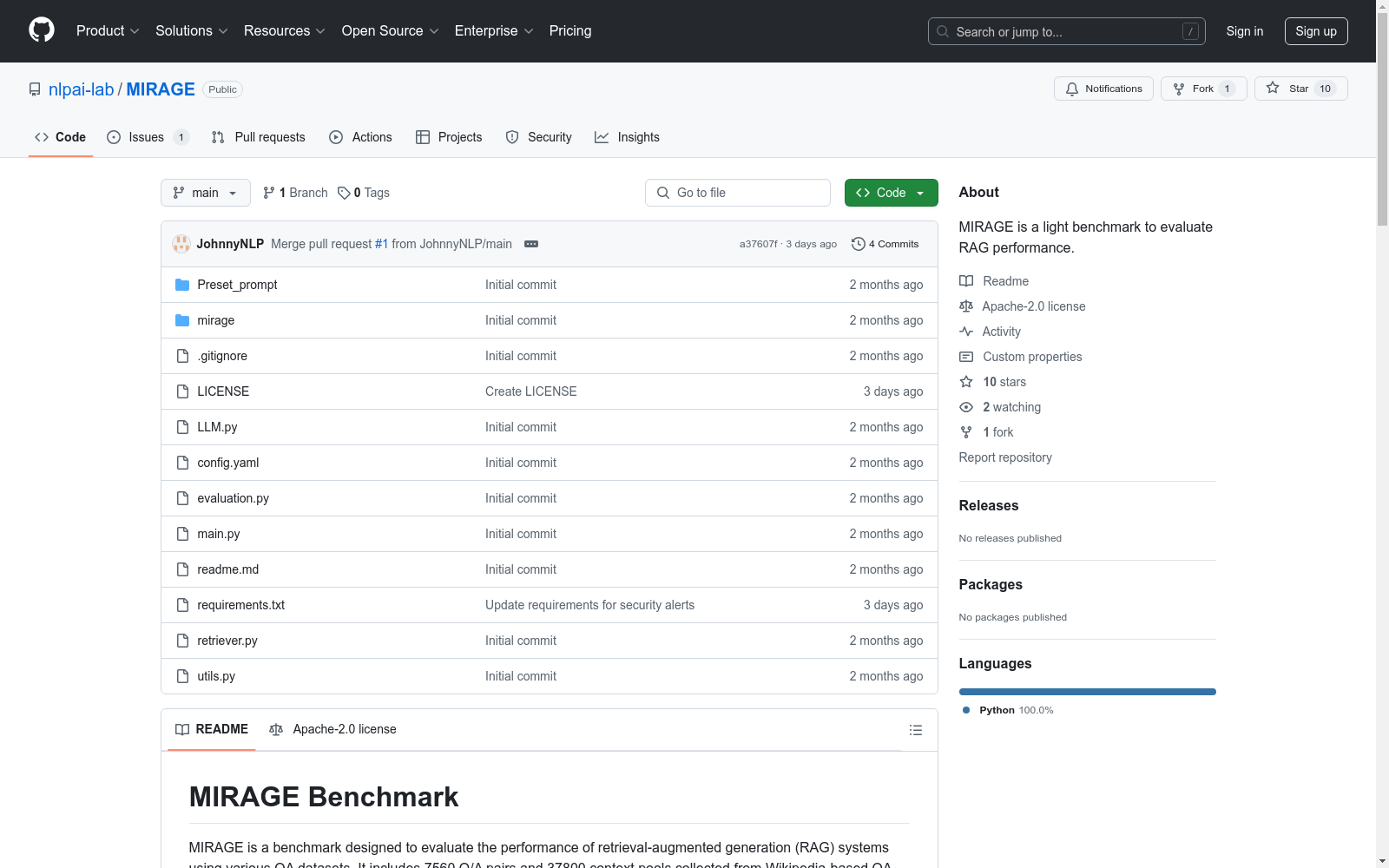The image size is (1389, 868).
Task: Click the JohnnyNLP avatar image
Action: point(181,244)
